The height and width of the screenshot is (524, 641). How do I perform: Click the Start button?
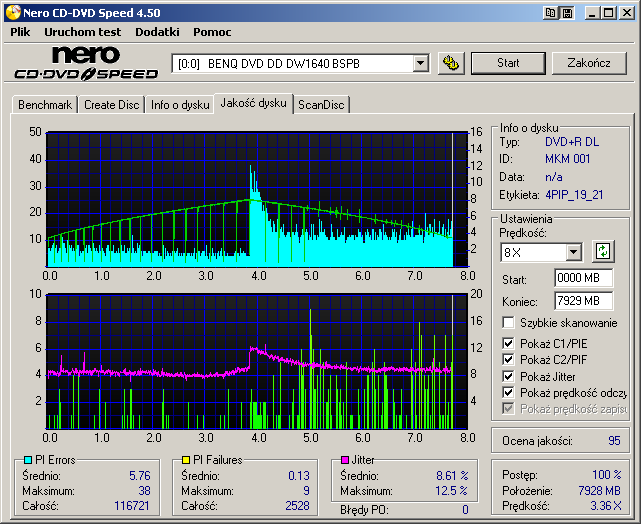click(508, 63)
